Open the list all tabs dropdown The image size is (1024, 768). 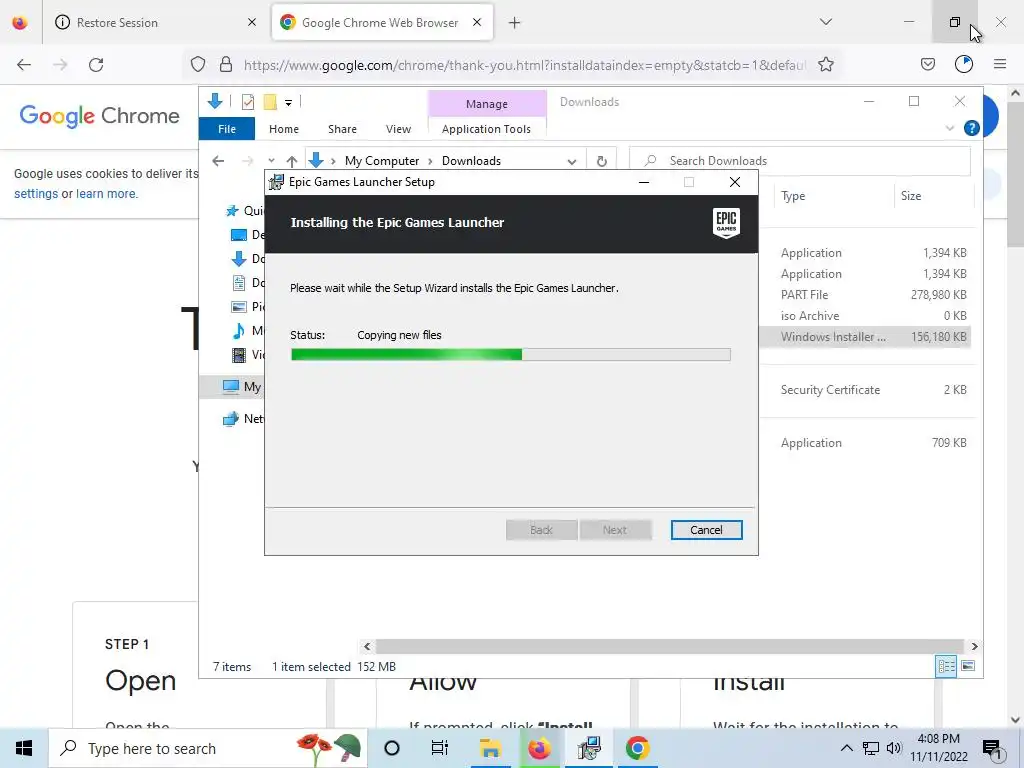[825, 22]
